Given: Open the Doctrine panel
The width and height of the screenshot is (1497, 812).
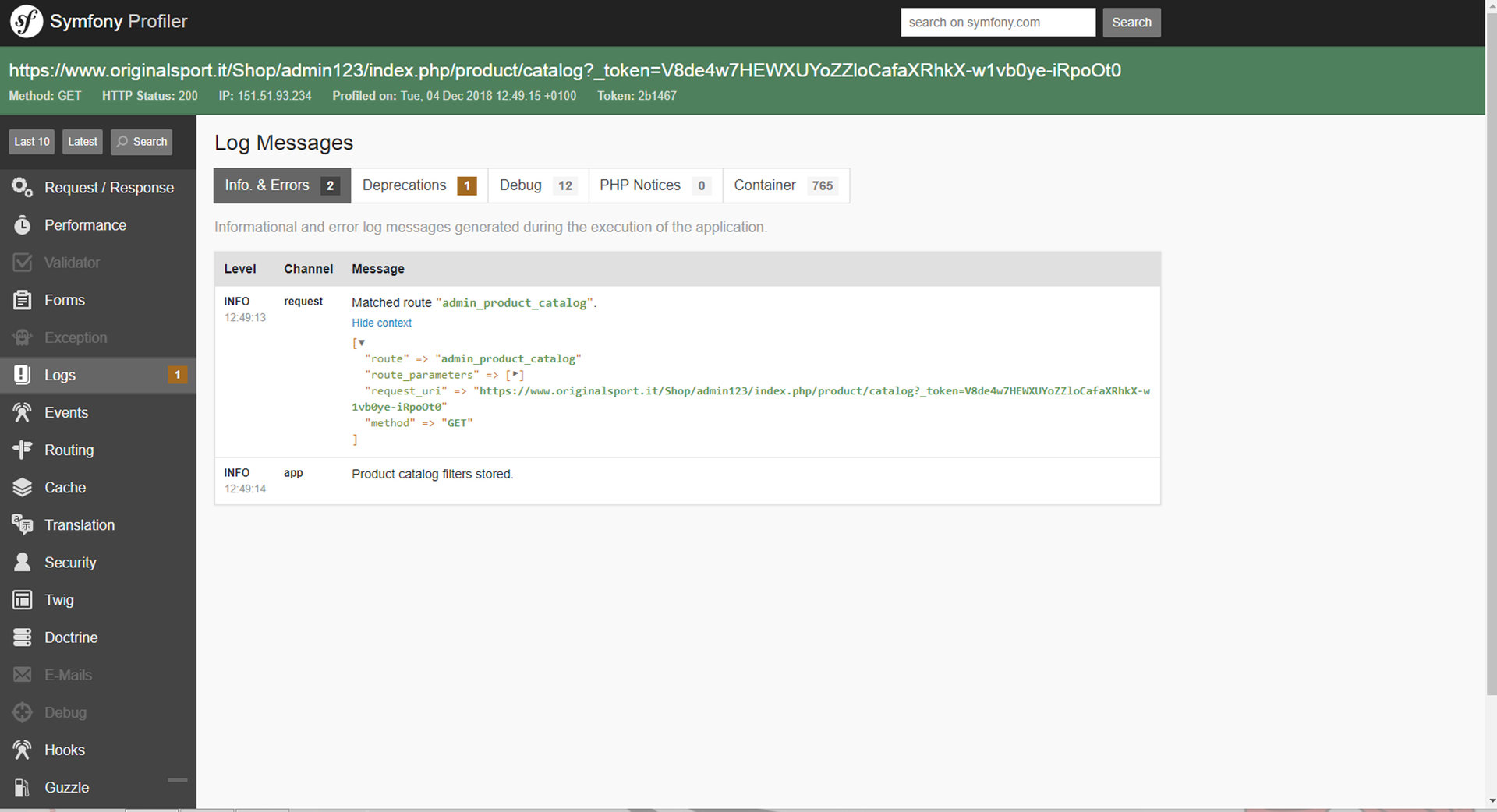Looking at the screenshot, I should coord(98,637).
